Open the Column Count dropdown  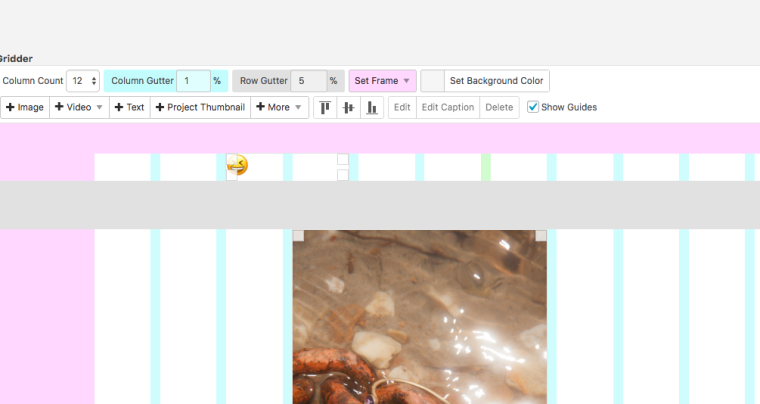83,81
